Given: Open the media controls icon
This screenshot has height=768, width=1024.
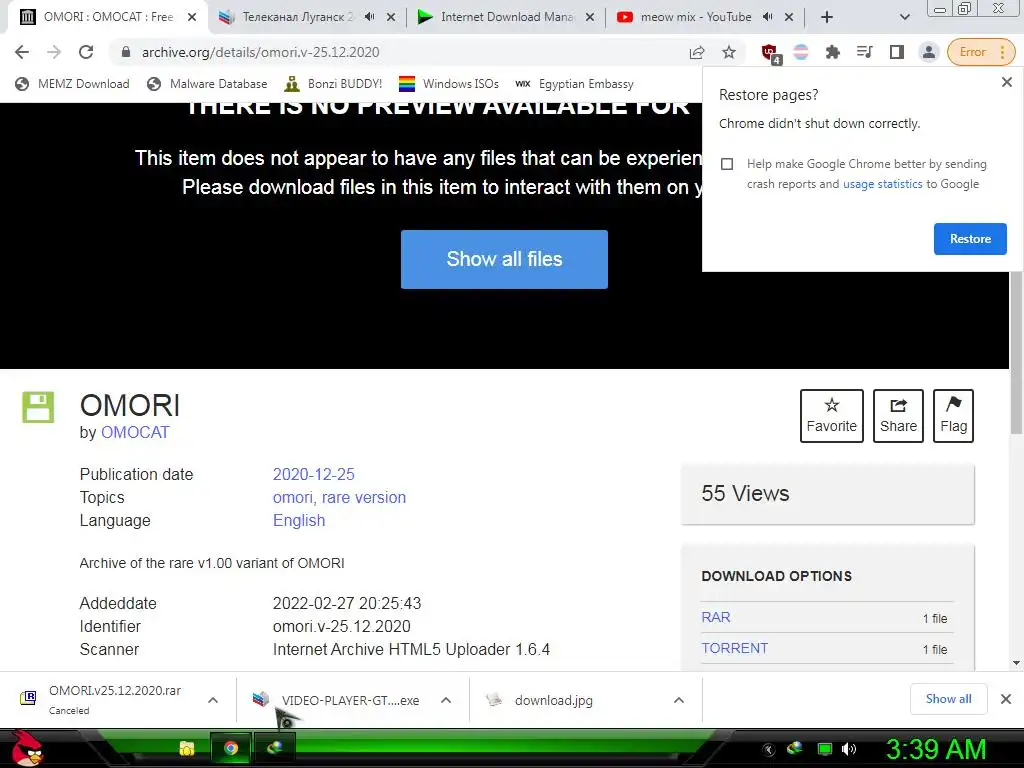Looking at the screenshot, I should tap(865, 52).
